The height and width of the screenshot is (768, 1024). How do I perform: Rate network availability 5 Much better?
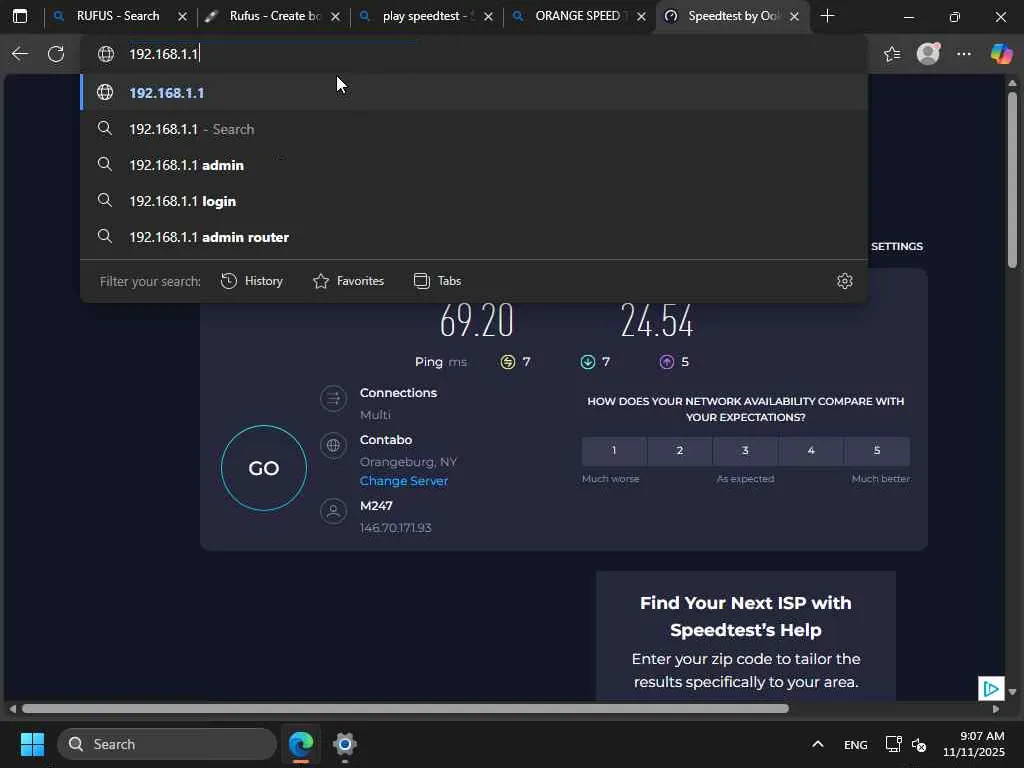coord(877,450)
